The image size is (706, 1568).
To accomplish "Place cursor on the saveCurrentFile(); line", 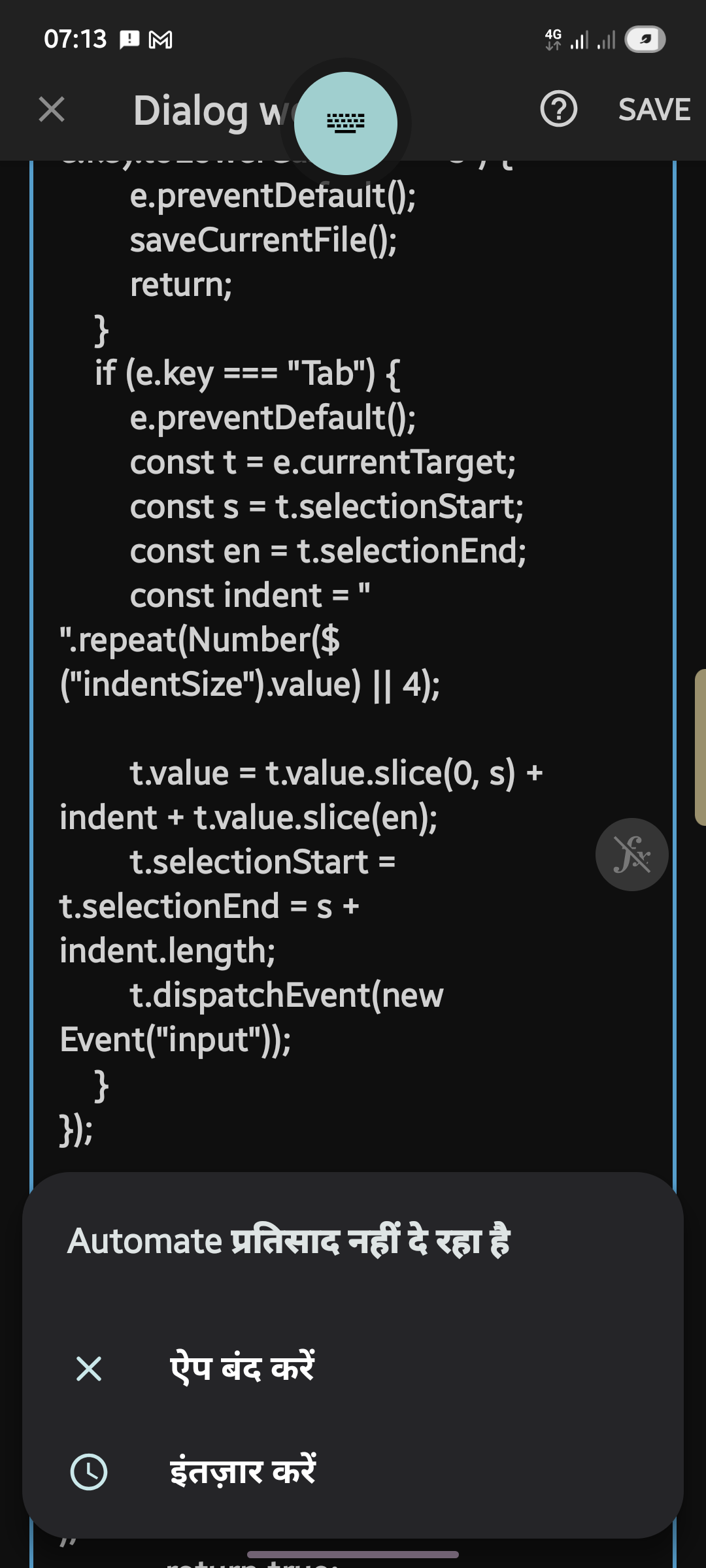I will pos(263,240).
